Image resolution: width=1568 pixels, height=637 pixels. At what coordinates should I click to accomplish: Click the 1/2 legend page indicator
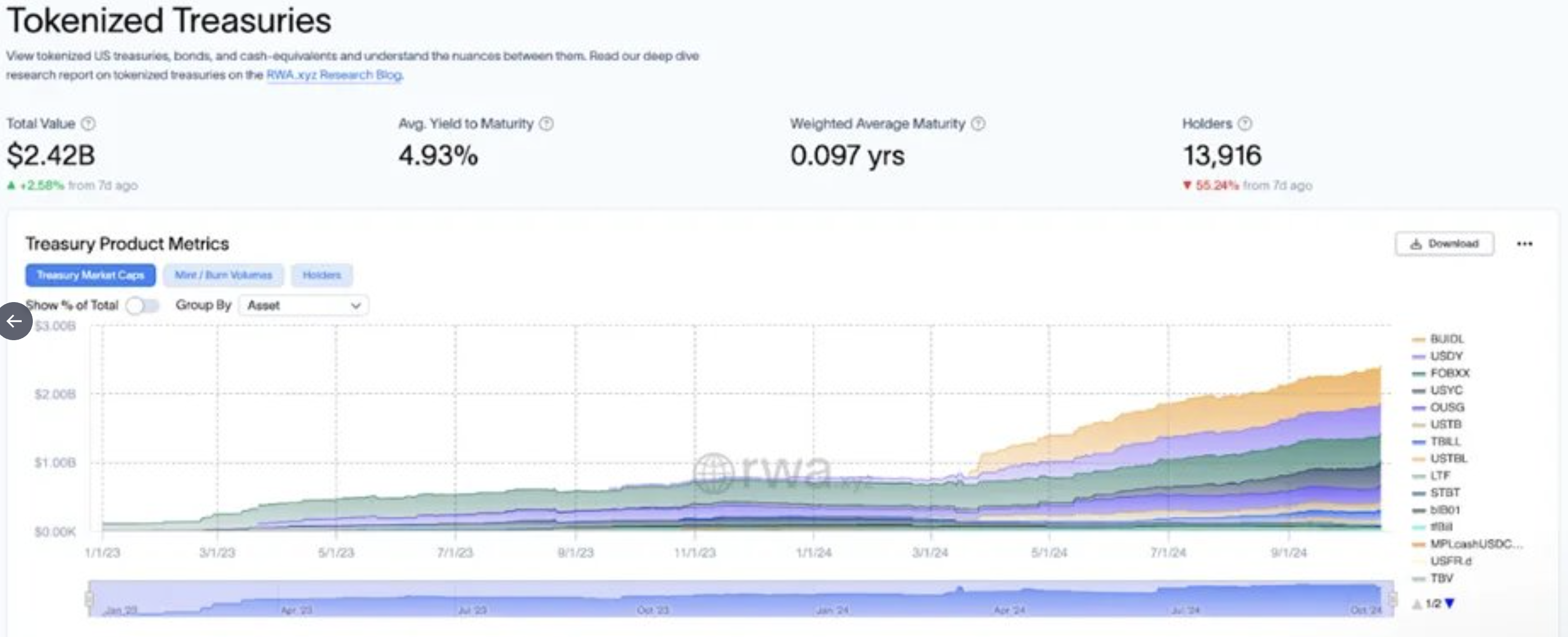click(x=1434, y=604)
